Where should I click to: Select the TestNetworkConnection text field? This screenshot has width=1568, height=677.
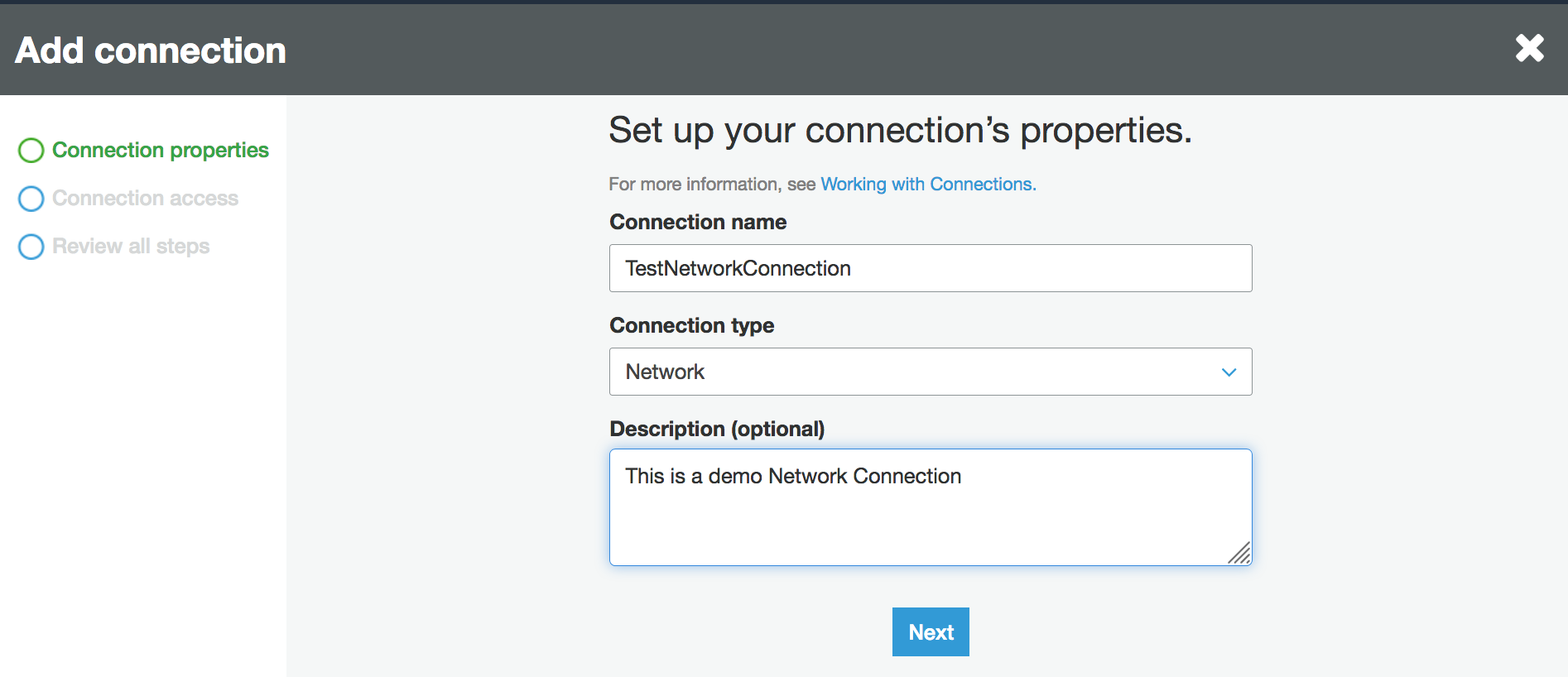[930, 268]
